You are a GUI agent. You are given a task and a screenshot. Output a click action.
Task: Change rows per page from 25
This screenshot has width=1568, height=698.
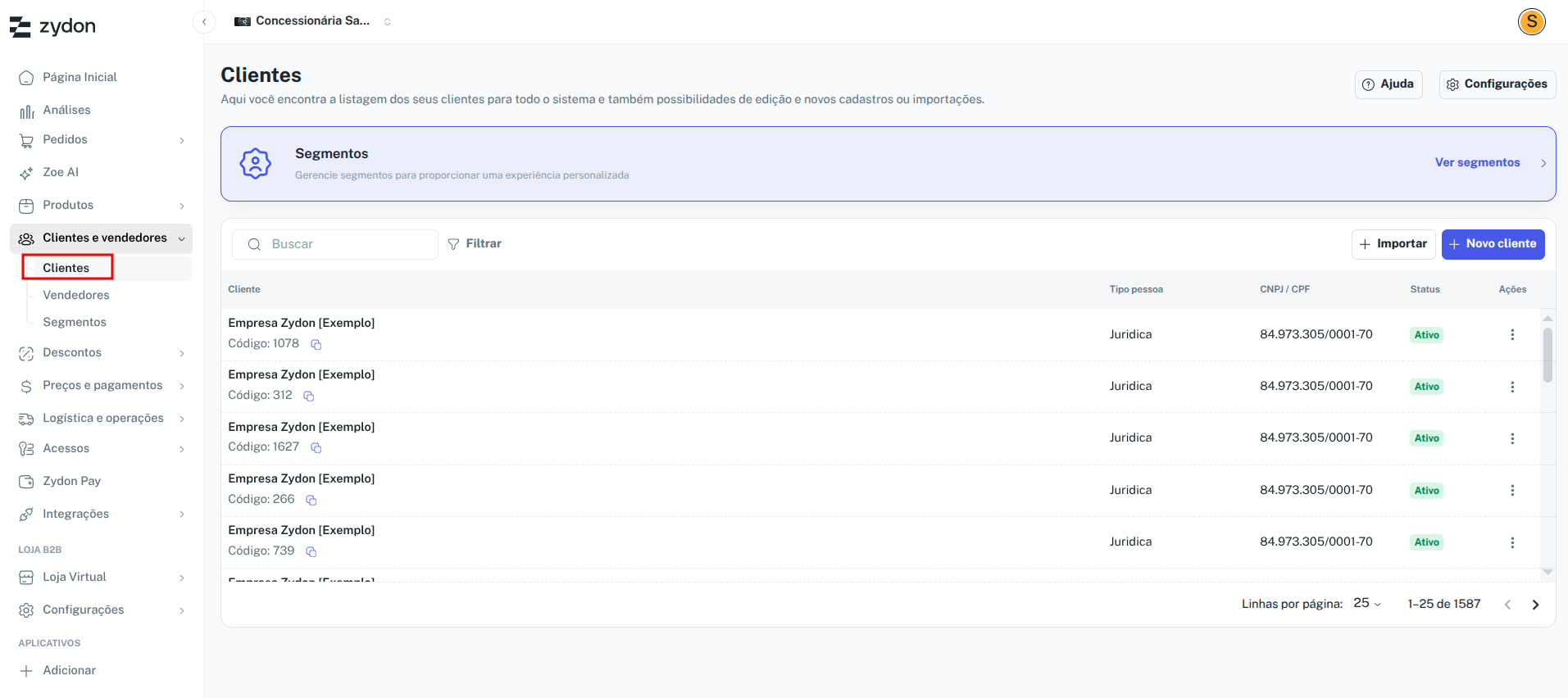point(1367,604)
